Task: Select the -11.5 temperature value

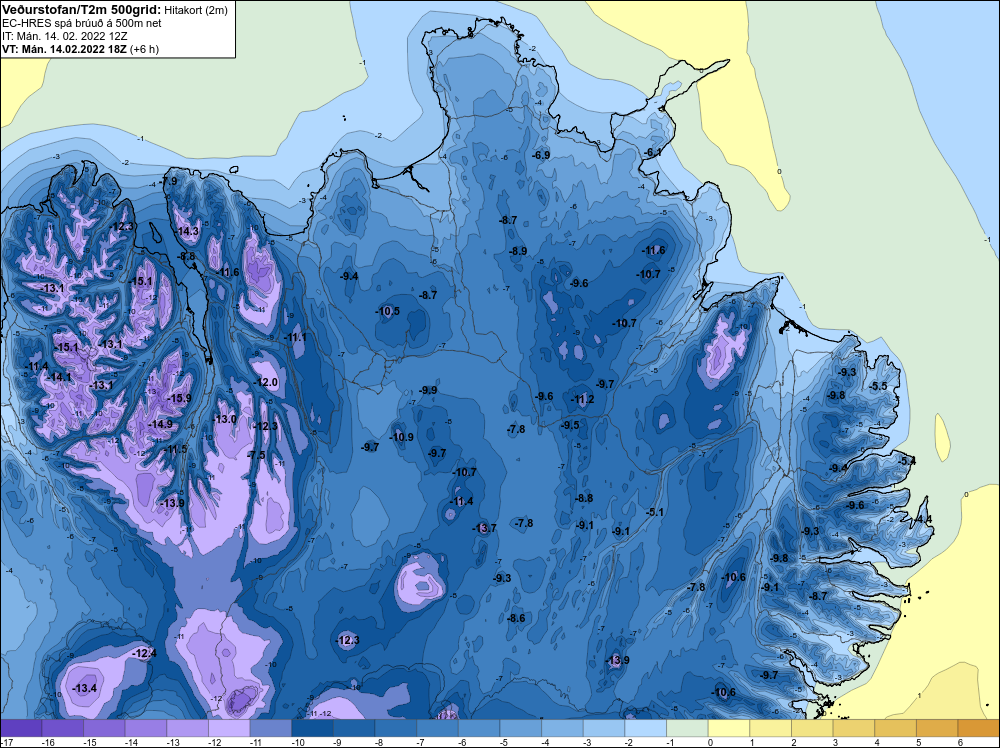Action: [177, 450]
